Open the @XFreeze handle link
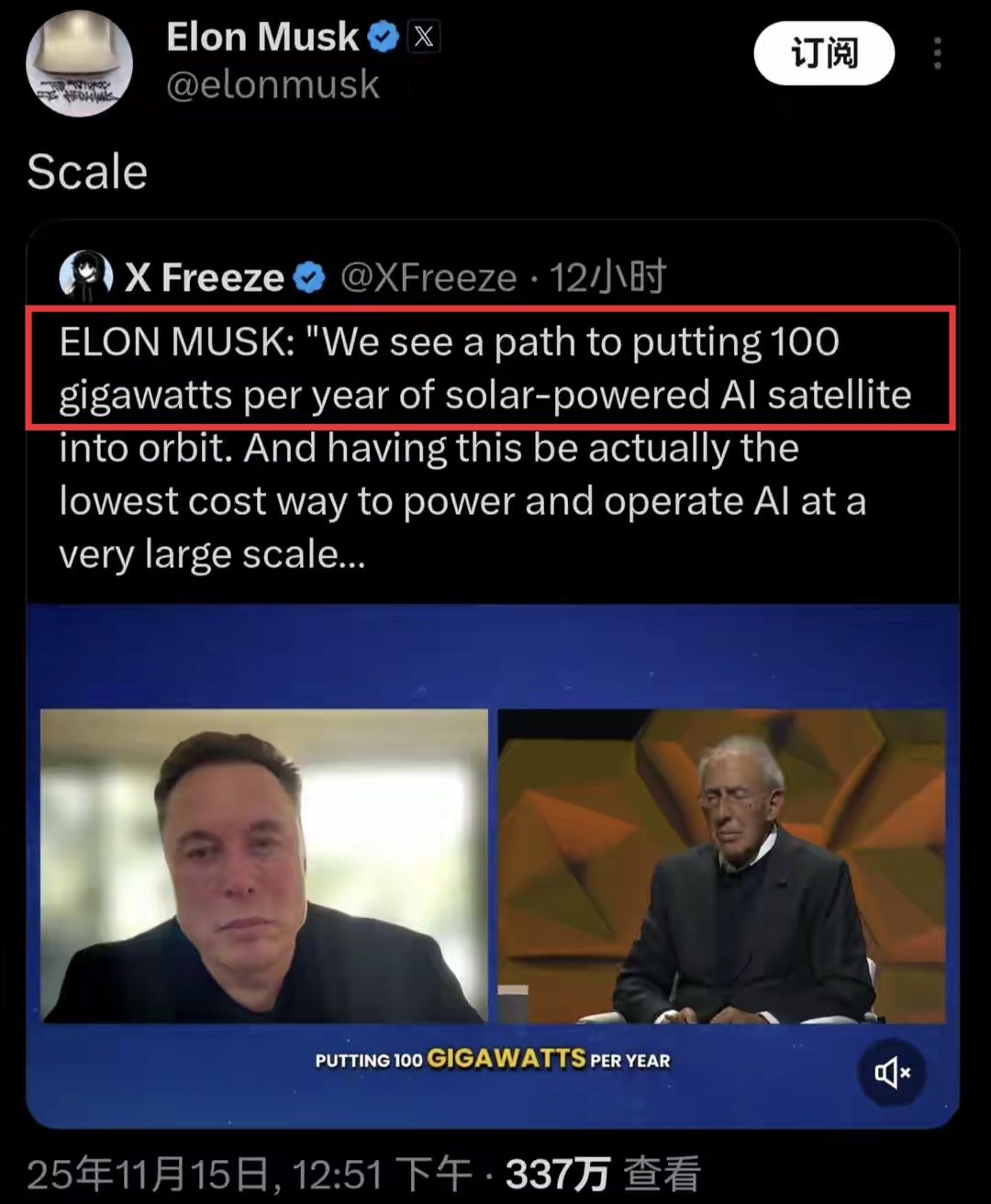Viewport: 991px width, 1204px height. pyautogui.click(x=429, y=277)
